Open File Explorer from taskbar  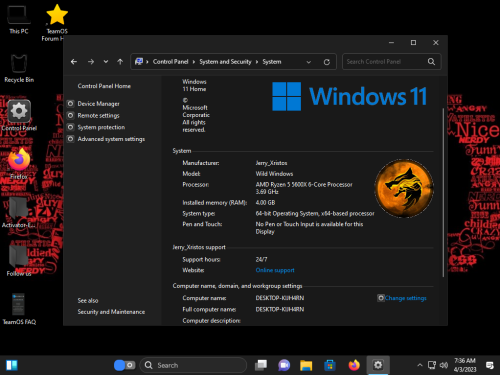coord(306,365)
